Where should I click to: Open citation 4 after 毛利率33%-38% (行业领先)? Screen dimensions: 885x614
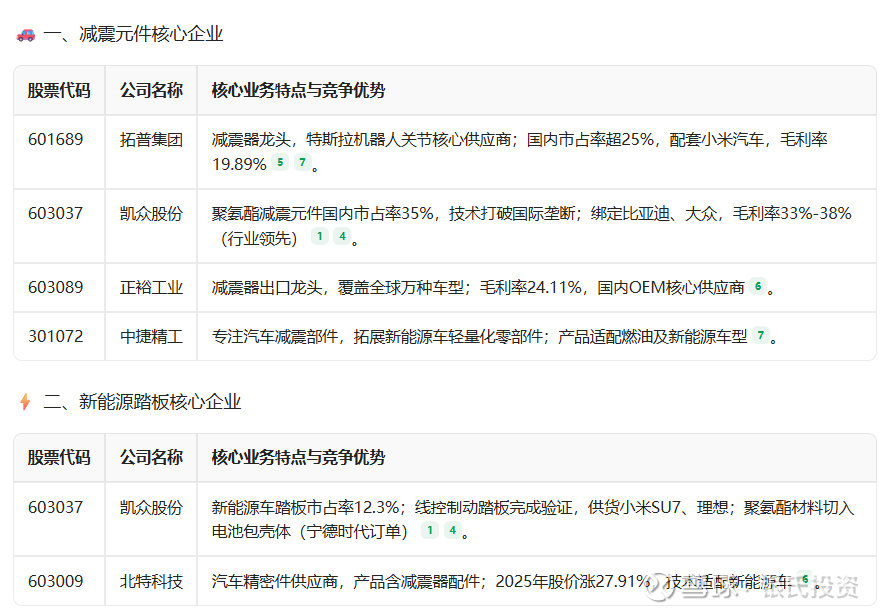tap(342, 236)
